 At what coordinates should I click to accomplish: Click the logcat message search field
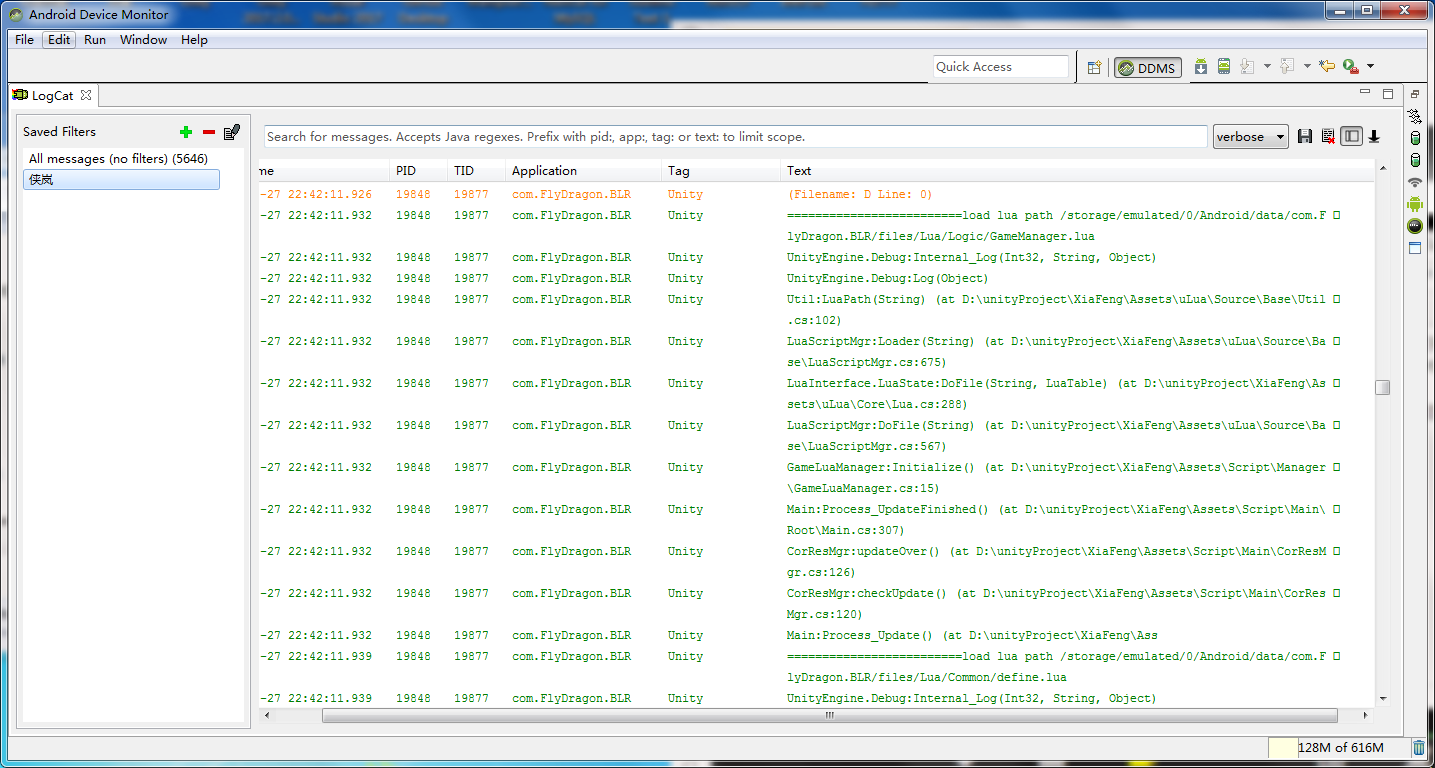pyautogui.click(x=735, y=137)
